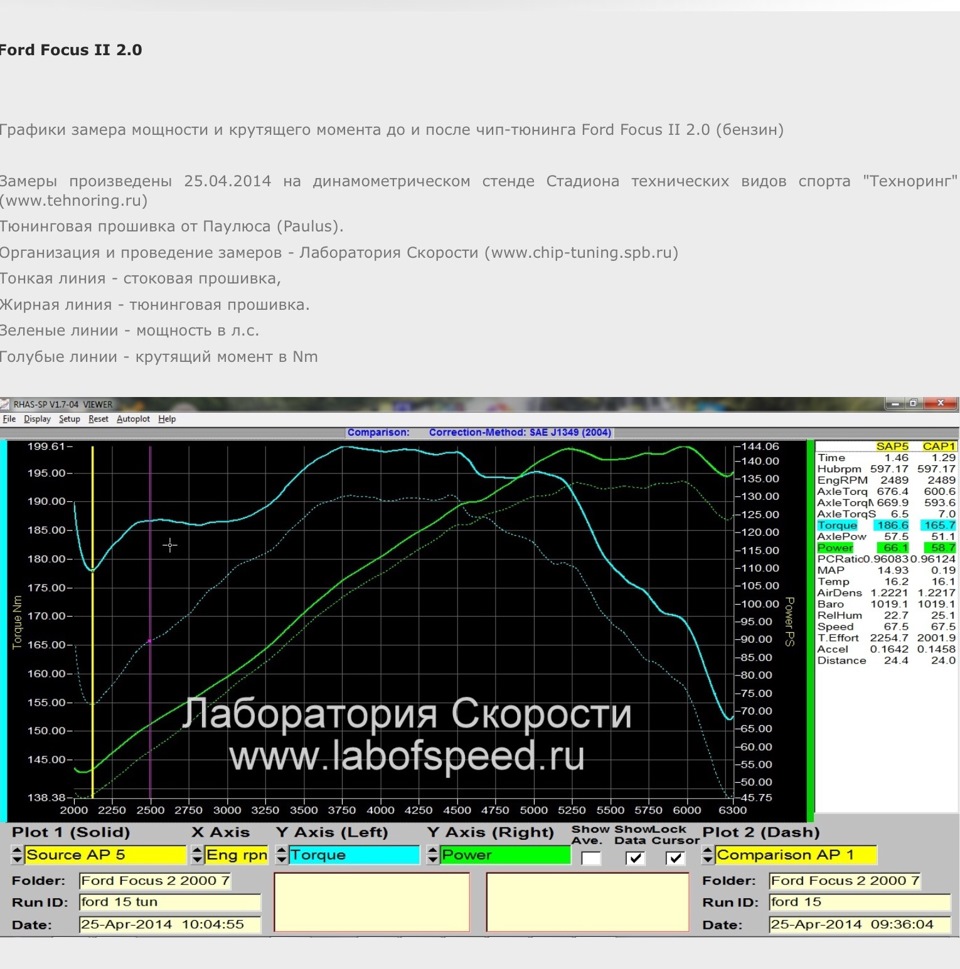
Task: Open the Setup menu
Action: coord(69,419)
